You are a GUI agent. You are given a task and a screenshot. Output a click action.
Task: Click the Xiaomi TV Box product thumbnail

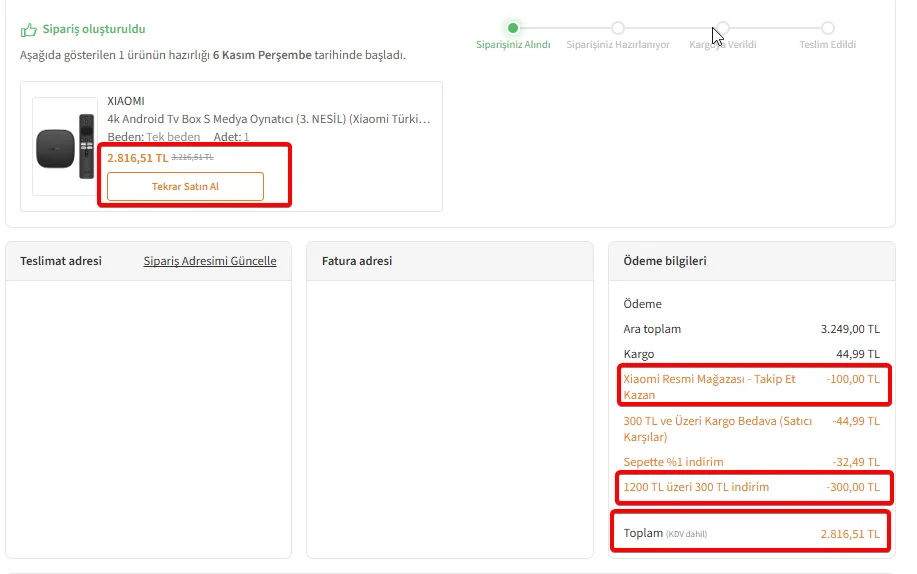coord(65,146)
